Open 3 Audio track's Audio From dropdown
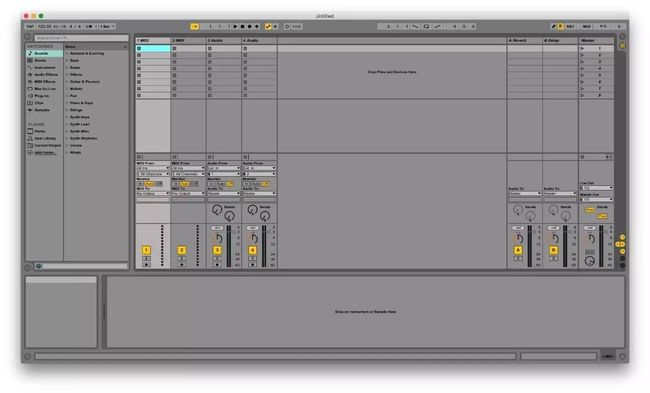 [x=224, y=168]
